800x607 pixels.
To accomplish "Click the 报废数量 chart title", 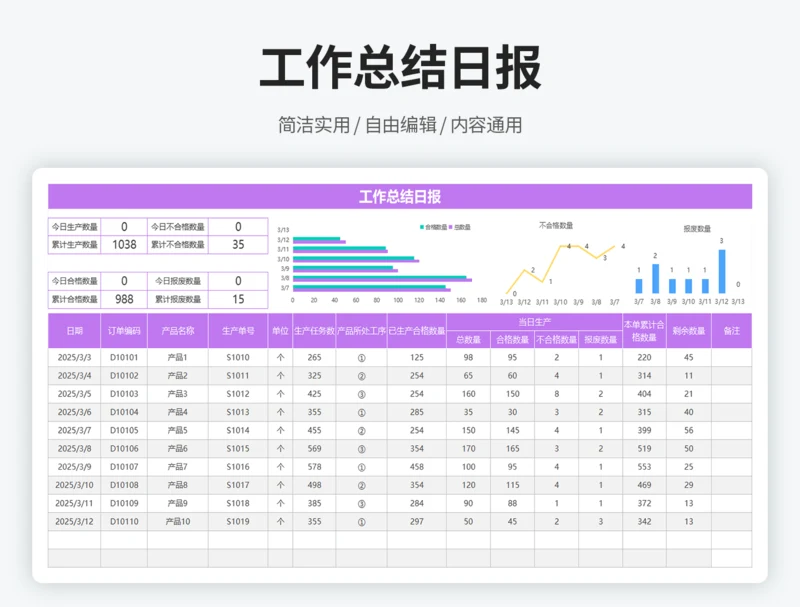I will pyautogui.click(x=696, y=229).
